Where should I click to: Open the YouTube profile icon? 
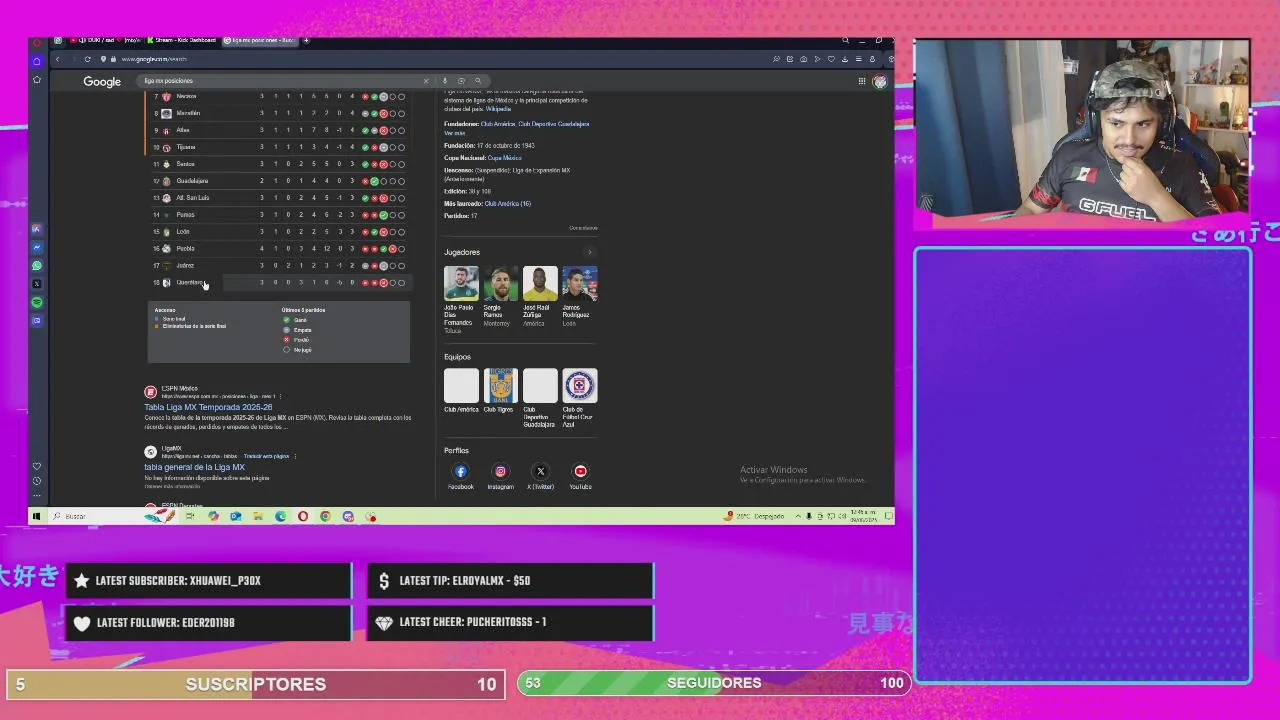(580, 471)
